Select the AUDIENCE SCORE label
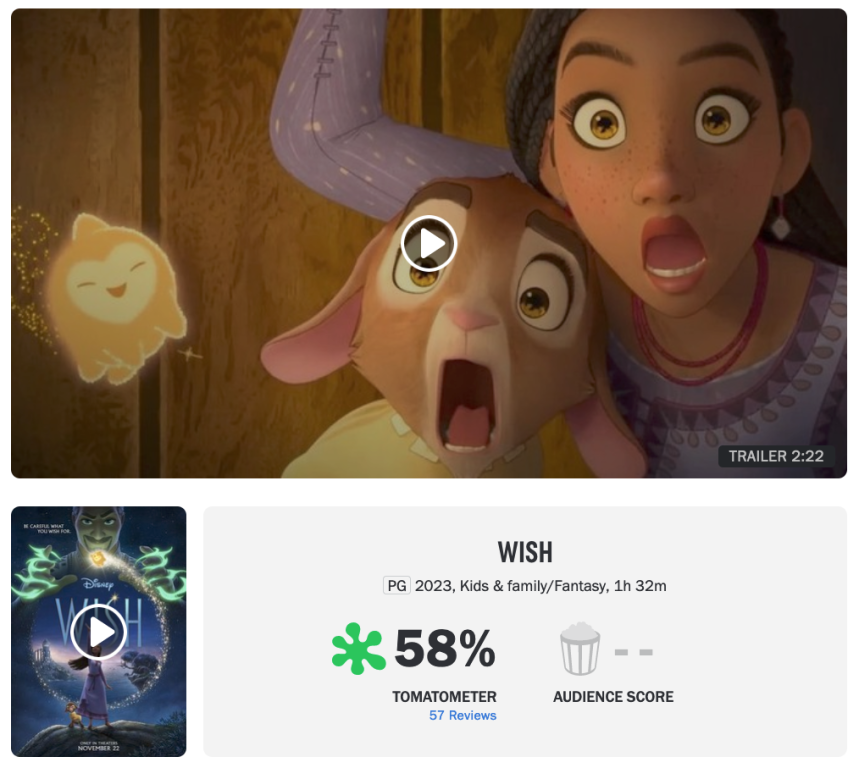859x768 pixels. (x=613, y=697)
